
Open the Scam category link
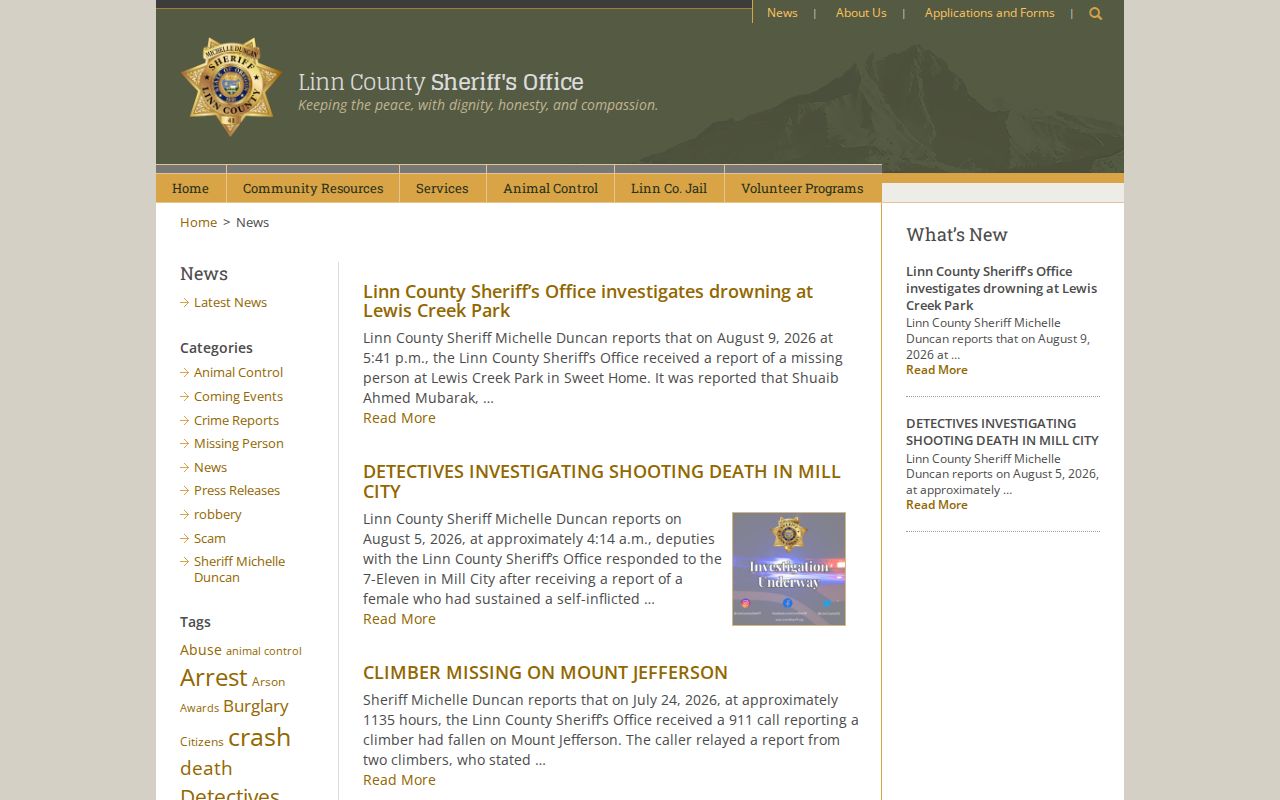210,538
